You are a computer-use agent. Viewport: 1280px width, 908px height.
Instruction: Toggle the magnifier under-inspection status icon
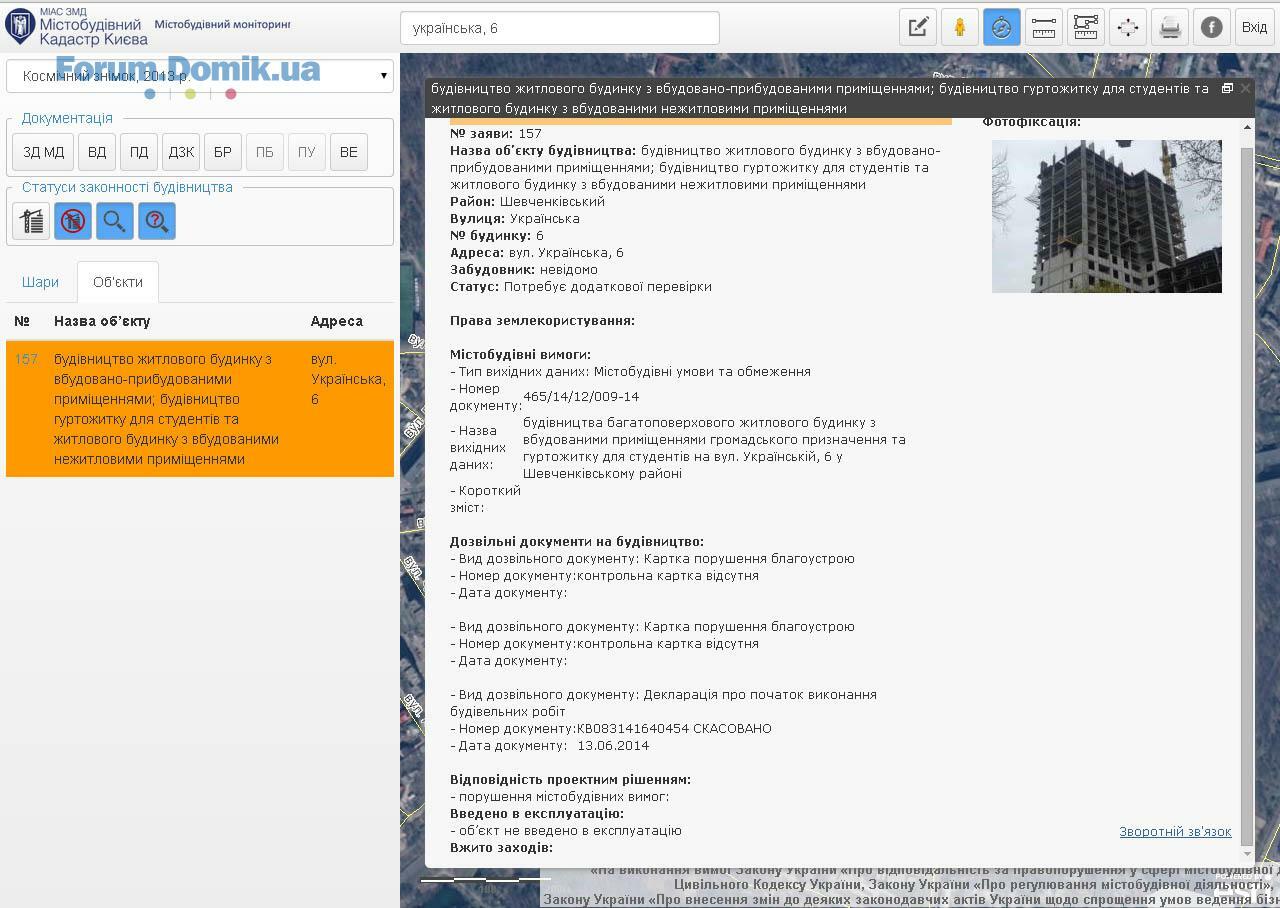pyautogui.click(x=115, y=221)
